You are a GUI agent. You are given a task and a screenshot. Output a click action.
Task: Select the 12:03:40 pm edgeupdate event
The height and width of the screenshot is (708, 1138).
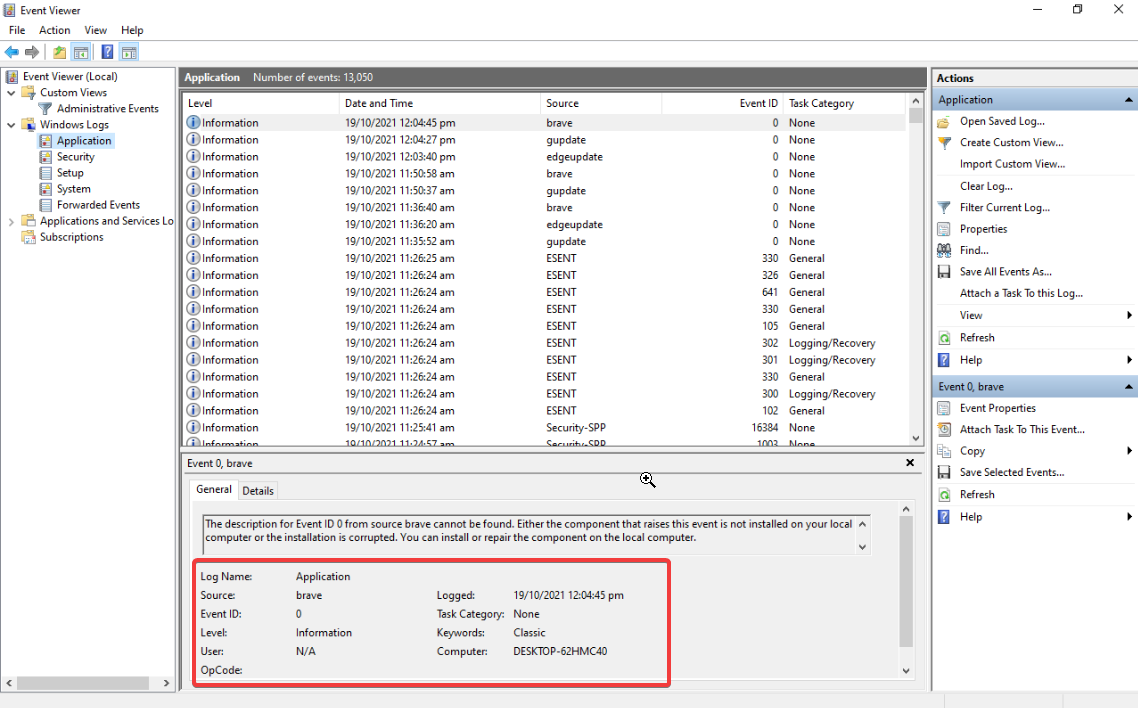click(x=544, y=157)
